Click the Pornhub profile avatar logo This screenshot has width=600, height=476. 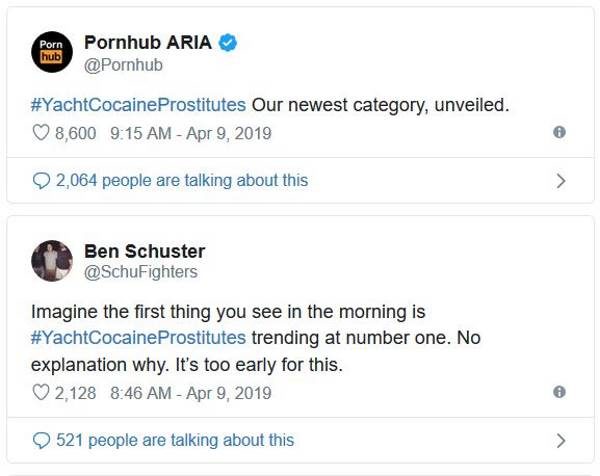[x=52, y=52]
